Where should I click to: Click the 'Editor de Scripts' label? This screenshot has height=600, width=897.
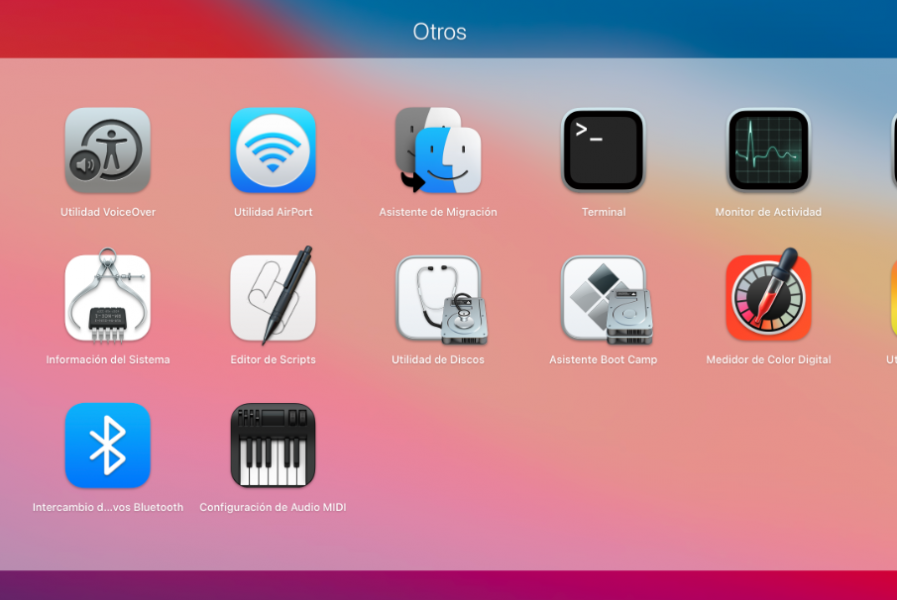click(273, 360)
